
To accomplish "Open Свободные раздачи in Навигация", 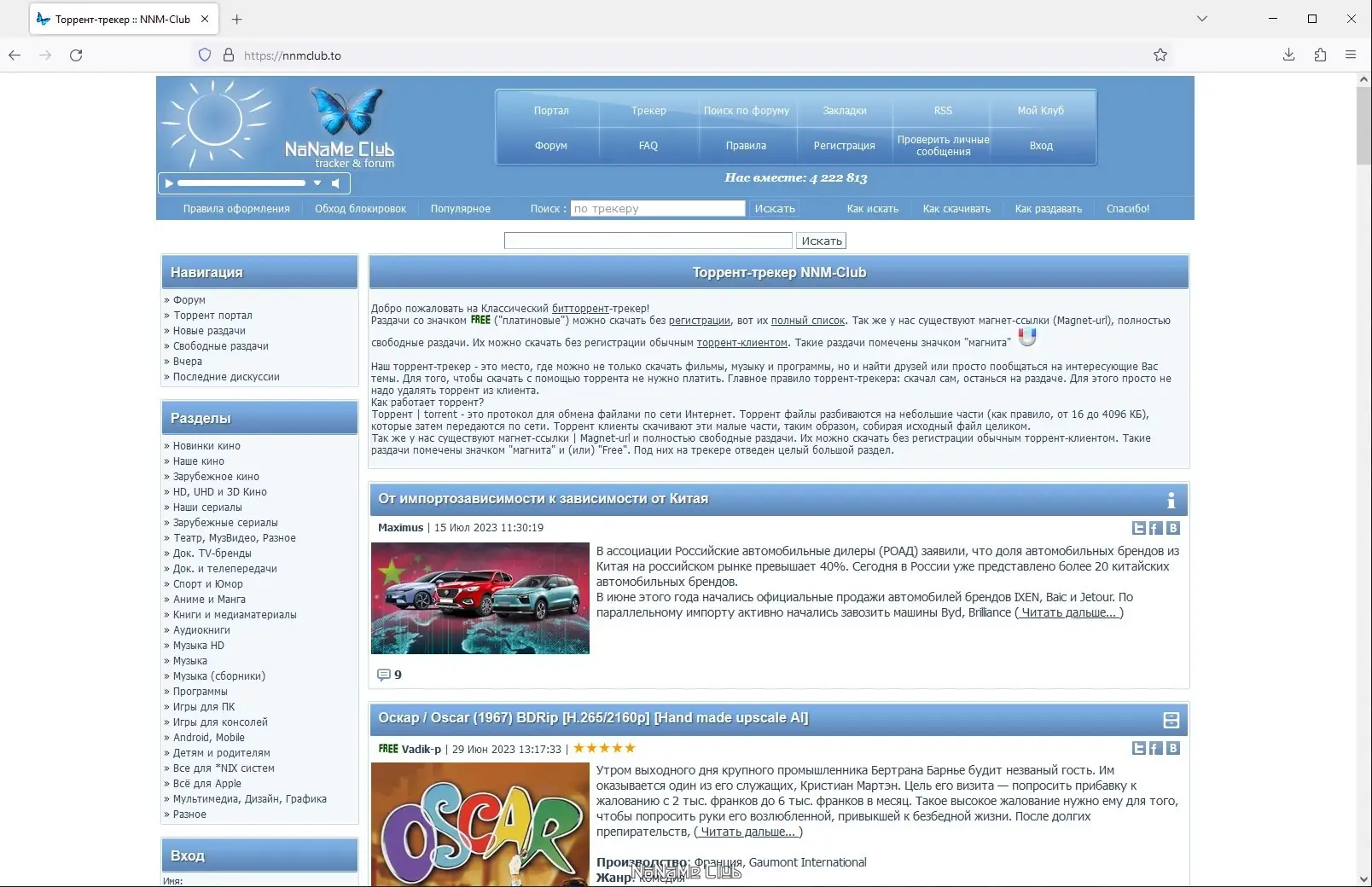I will [221, 346].
